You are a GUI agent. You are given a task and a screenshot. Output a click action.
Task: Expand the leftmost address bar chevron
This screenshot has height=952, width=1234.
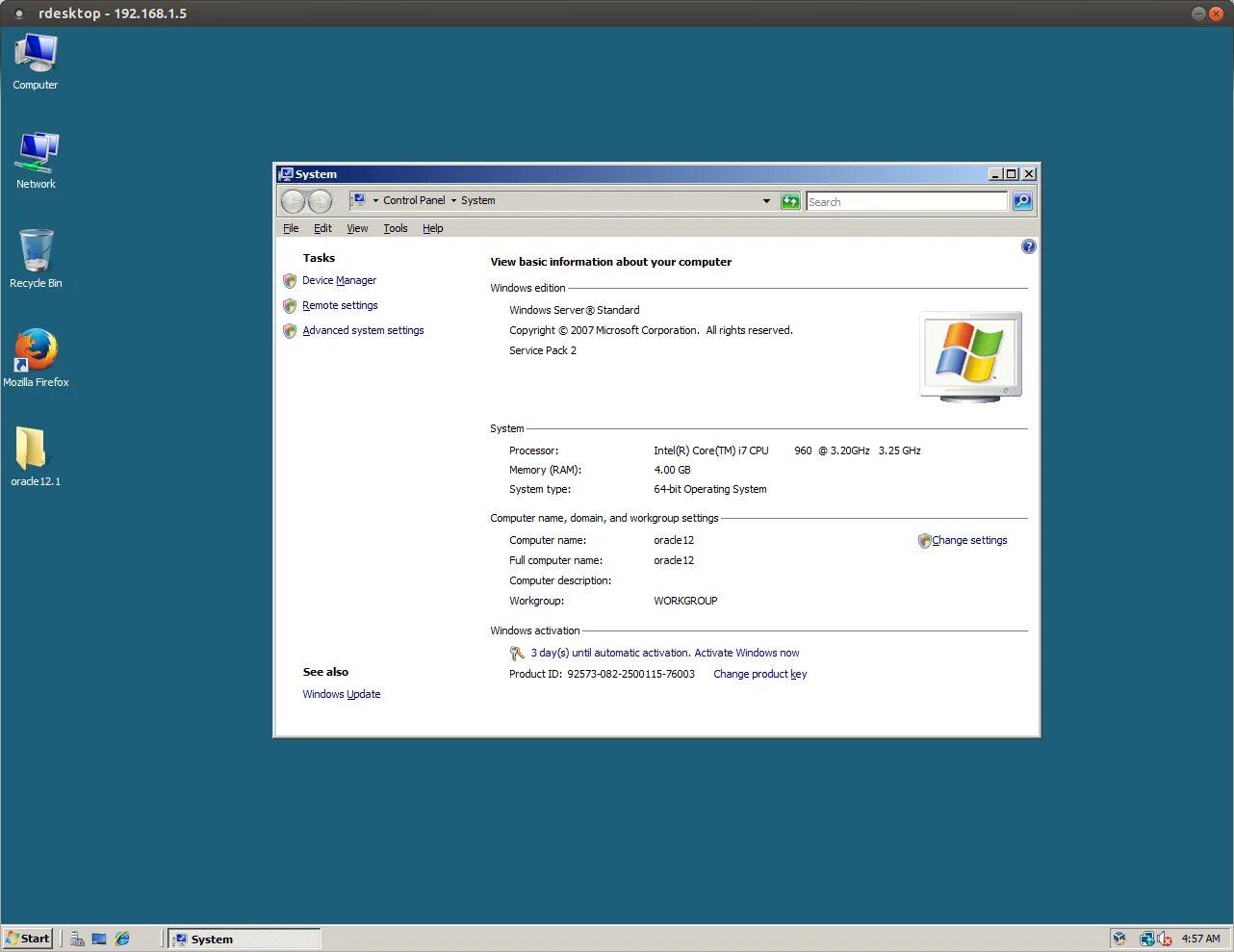[x=375, y=200]
